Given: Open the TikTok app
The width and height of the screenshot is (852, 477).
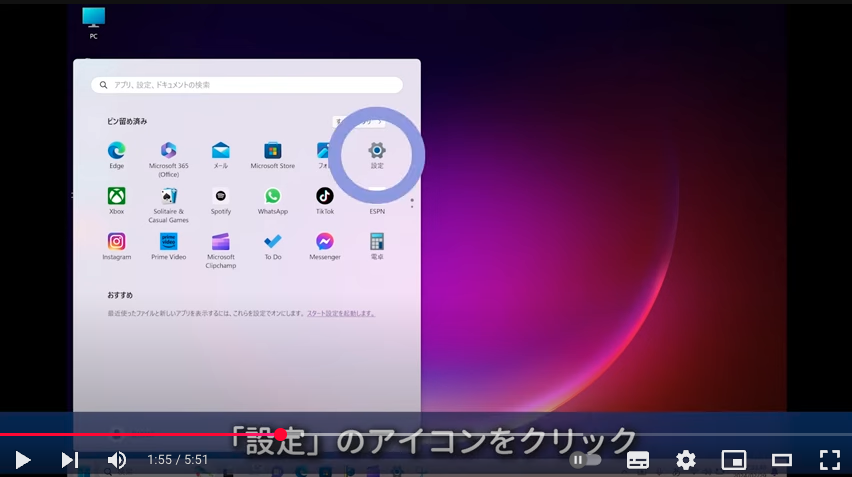Looking at the screenshot, I should coord(325,200).
